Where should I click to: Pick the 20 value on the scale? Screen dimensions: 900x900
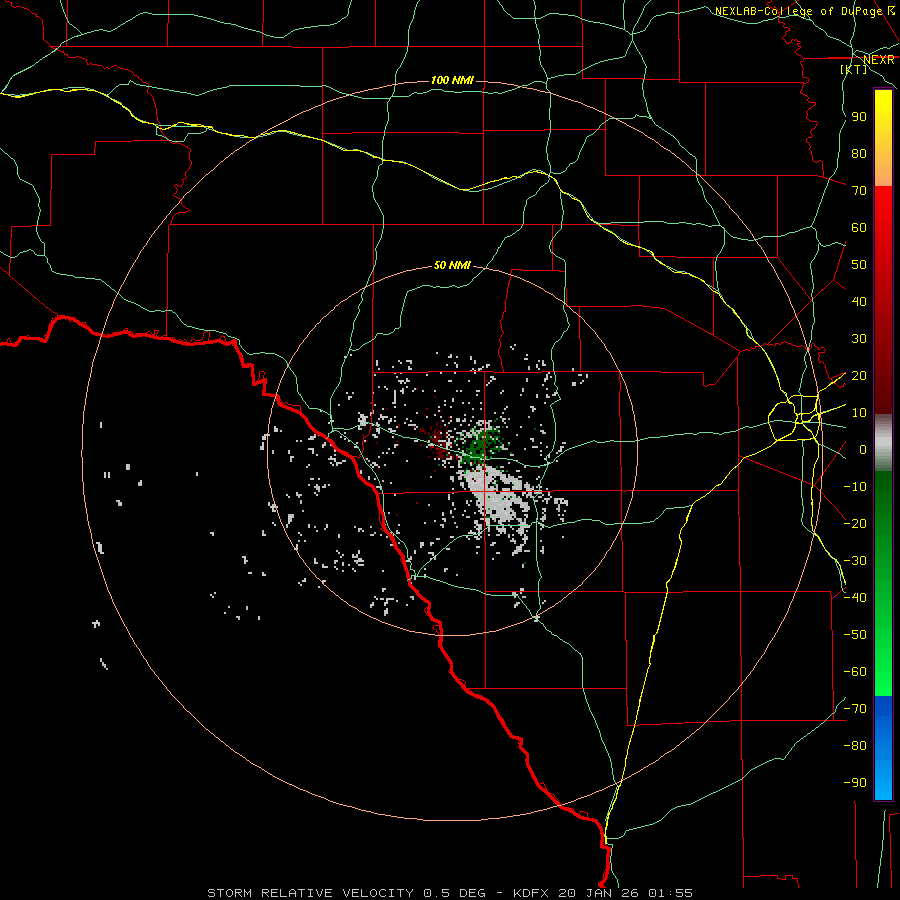pyautogui.click(x=859, y=375)
